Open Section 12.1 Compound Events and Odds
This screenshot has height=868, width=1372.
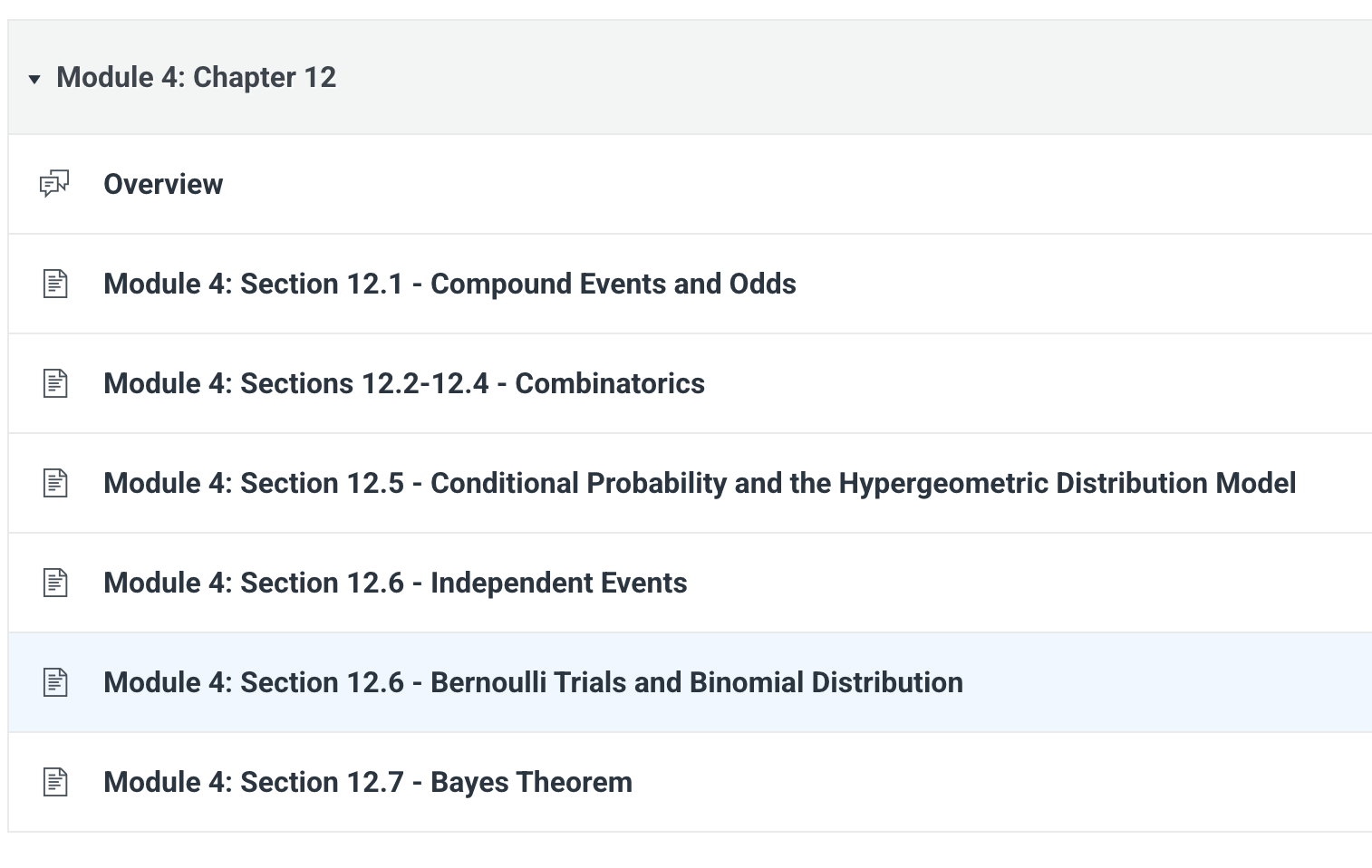coord(449,284)
